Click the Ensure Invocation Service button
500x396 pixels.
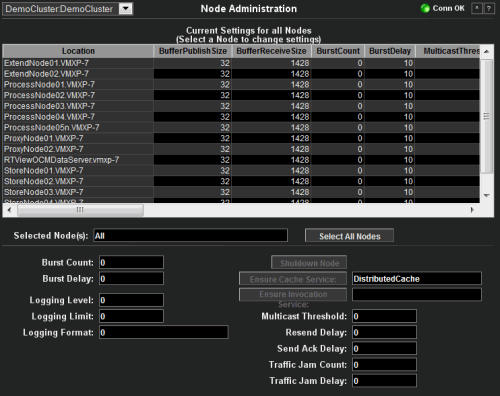293,295
